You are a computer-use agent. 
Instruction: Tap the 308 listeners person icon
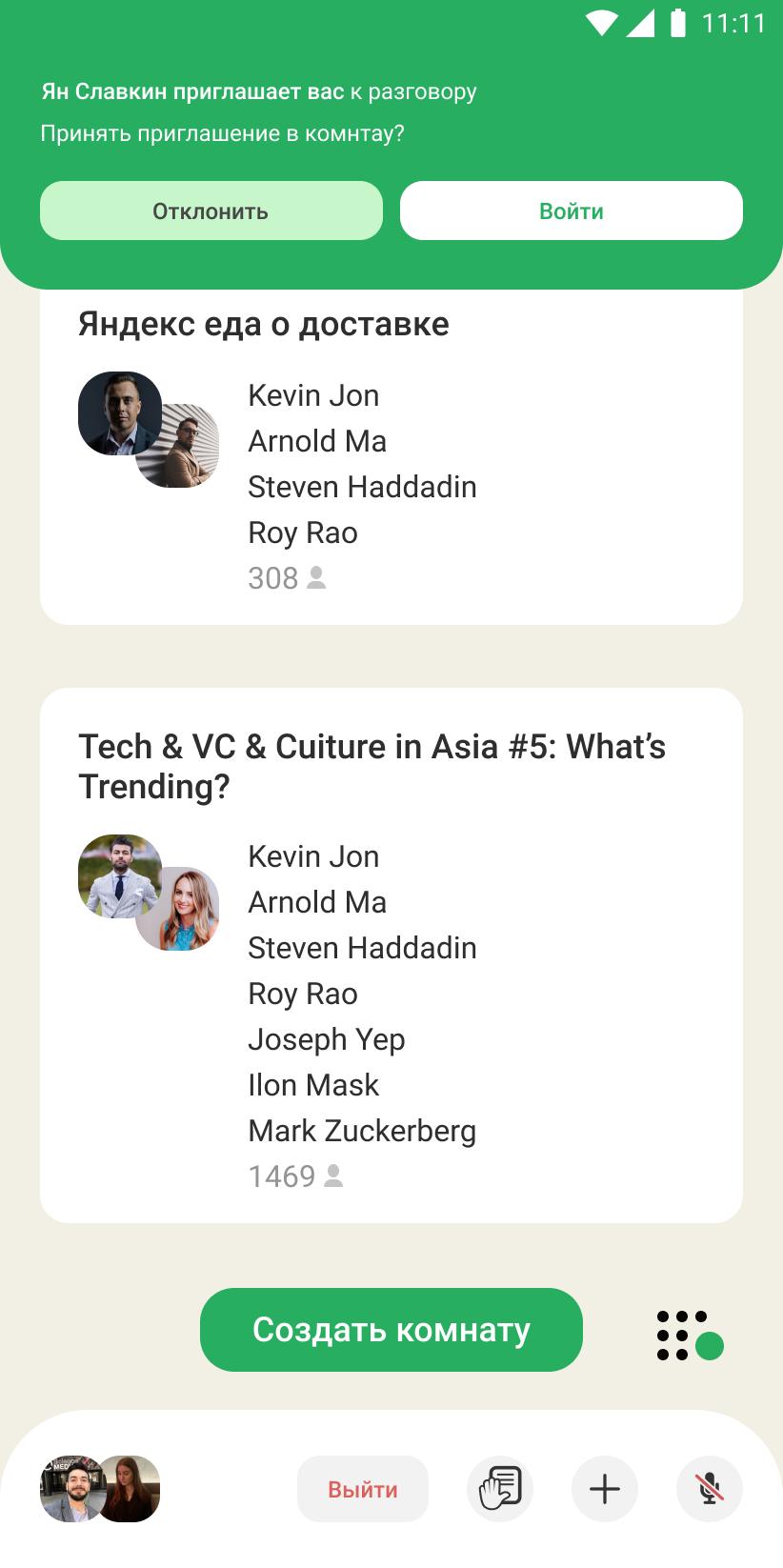[317, 577]
